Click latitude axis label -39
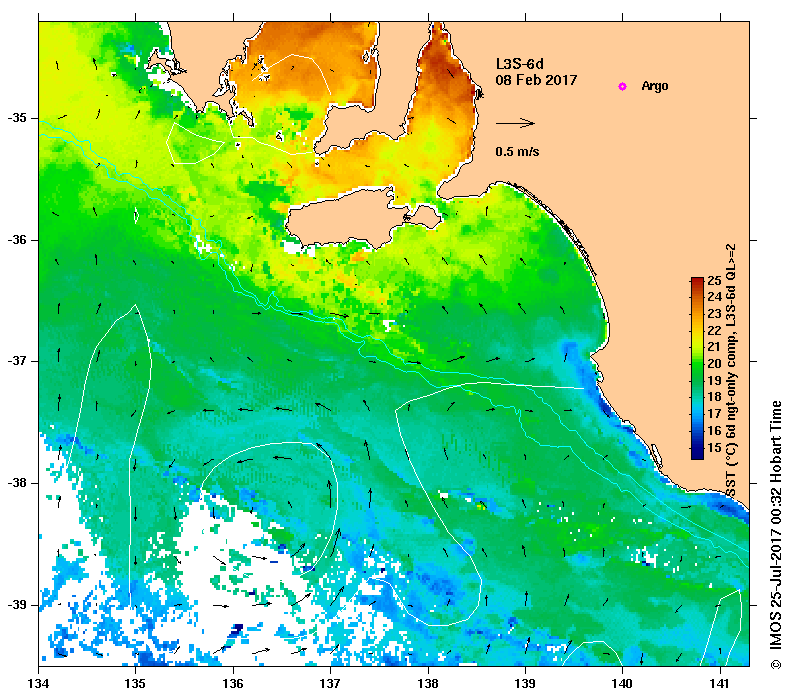The width and height of the screenshot is (791, 700). pos(17,605)
